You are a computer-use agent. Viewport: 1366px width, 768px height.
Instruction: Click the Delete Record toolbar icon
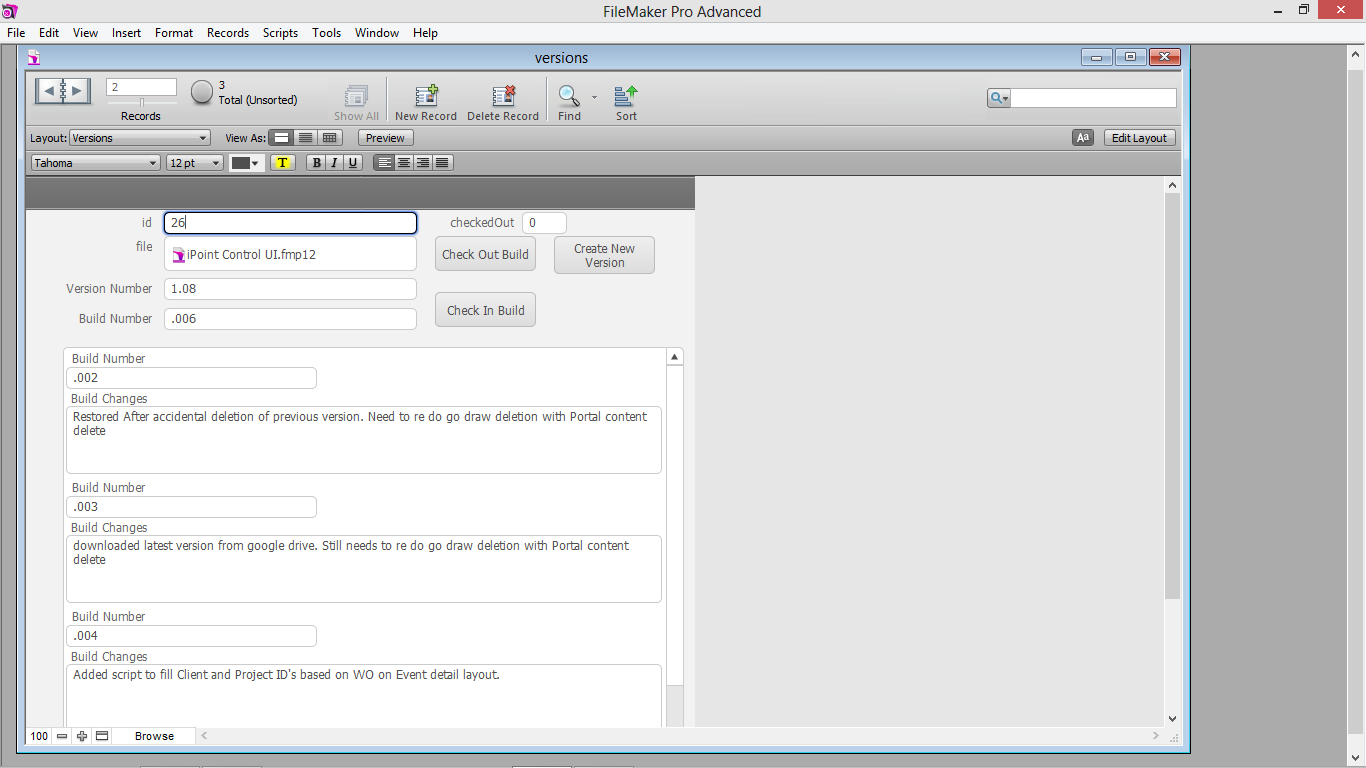[x=503, y=96]
